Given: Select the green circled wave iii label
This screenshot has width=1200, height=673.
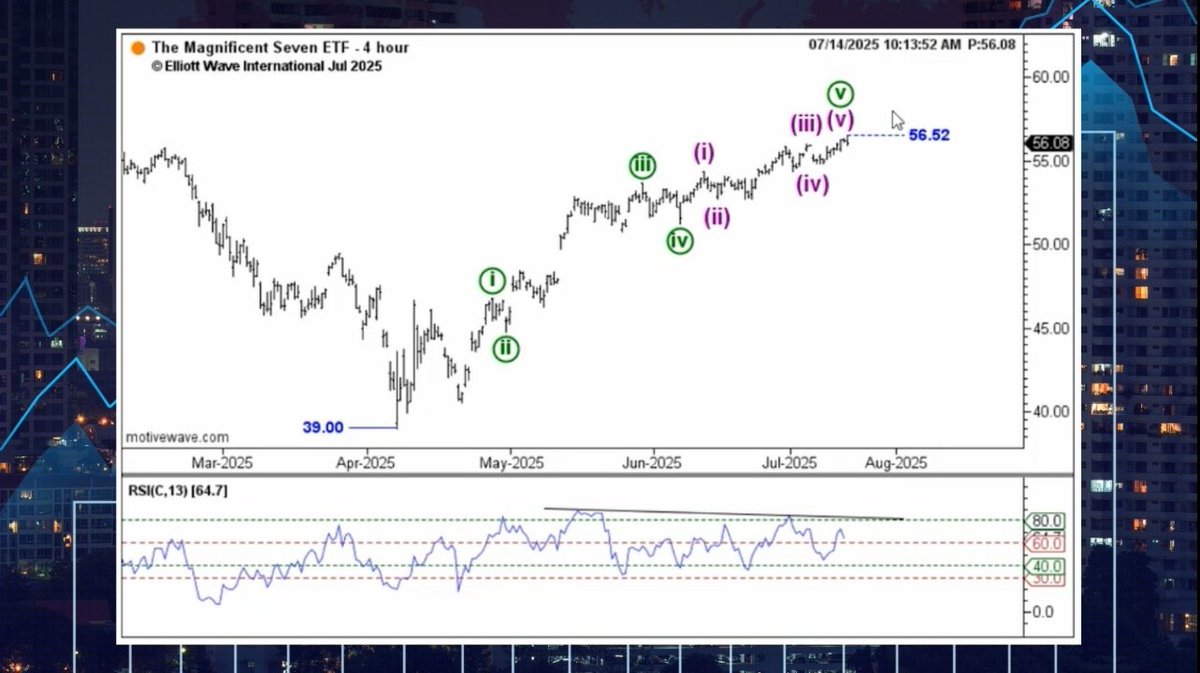Looking at the screenshot, I should [x=642, y=167].
